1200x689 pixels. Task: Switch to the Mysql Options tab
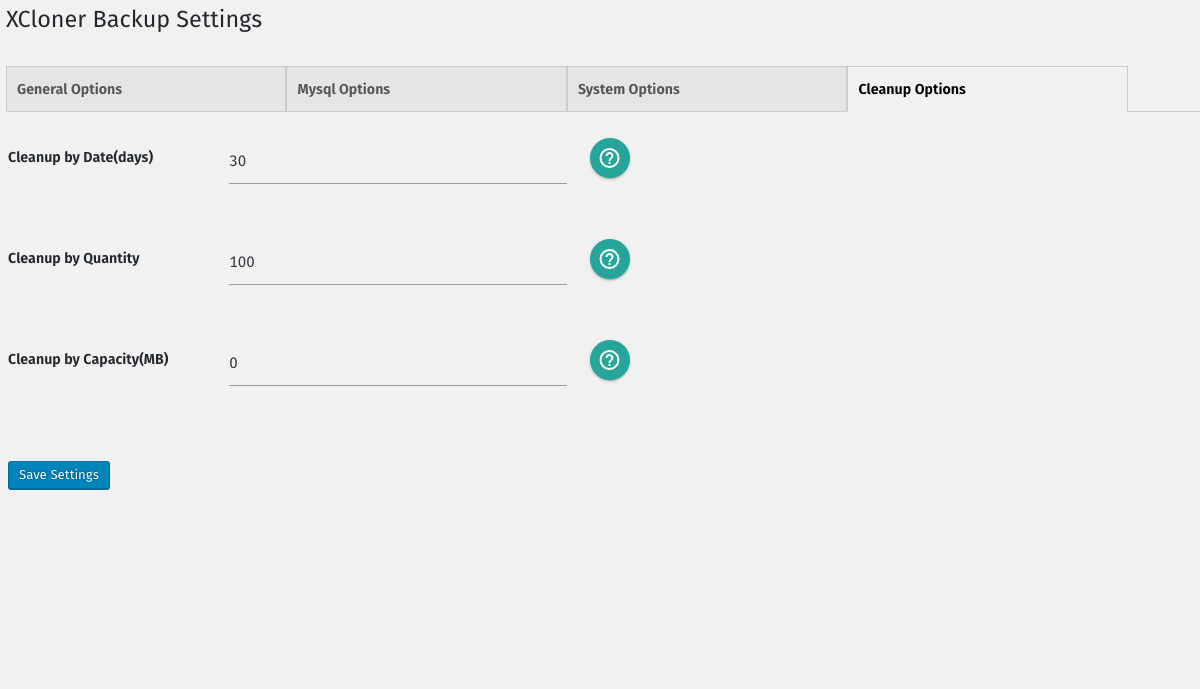click(426, 89)
